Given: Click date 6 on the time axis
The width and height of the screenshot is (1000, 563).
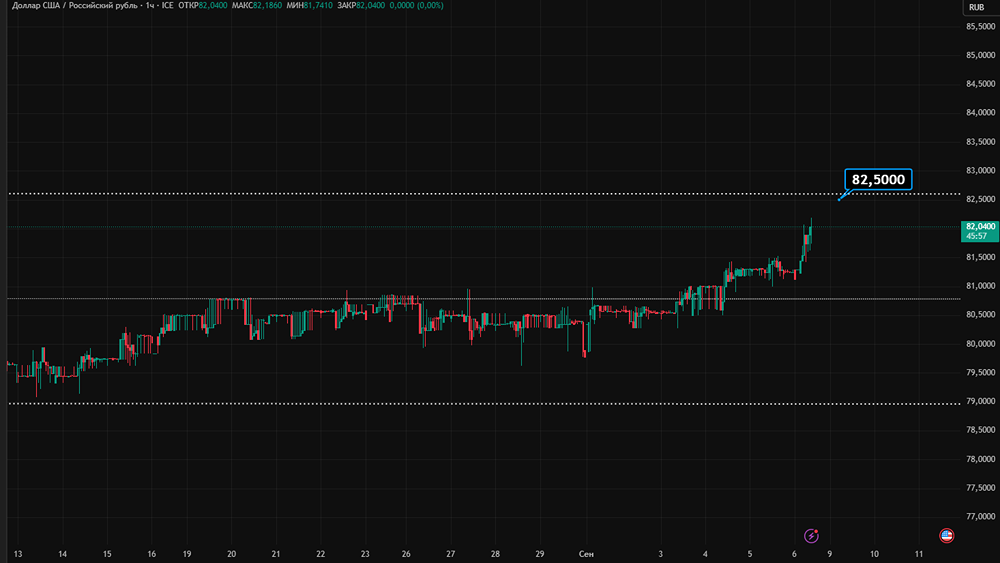Looking at the screenshot, I should pyautogui.click(x=794, y=554).
